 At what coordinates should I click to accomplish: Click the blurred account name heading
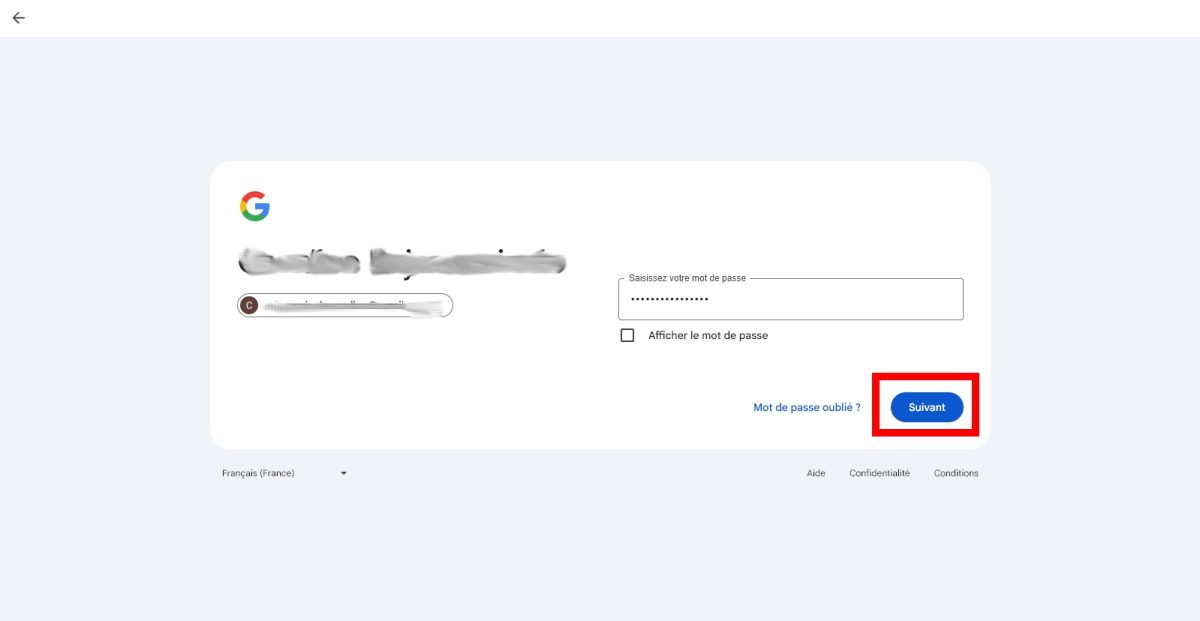[x=402, y=262]
